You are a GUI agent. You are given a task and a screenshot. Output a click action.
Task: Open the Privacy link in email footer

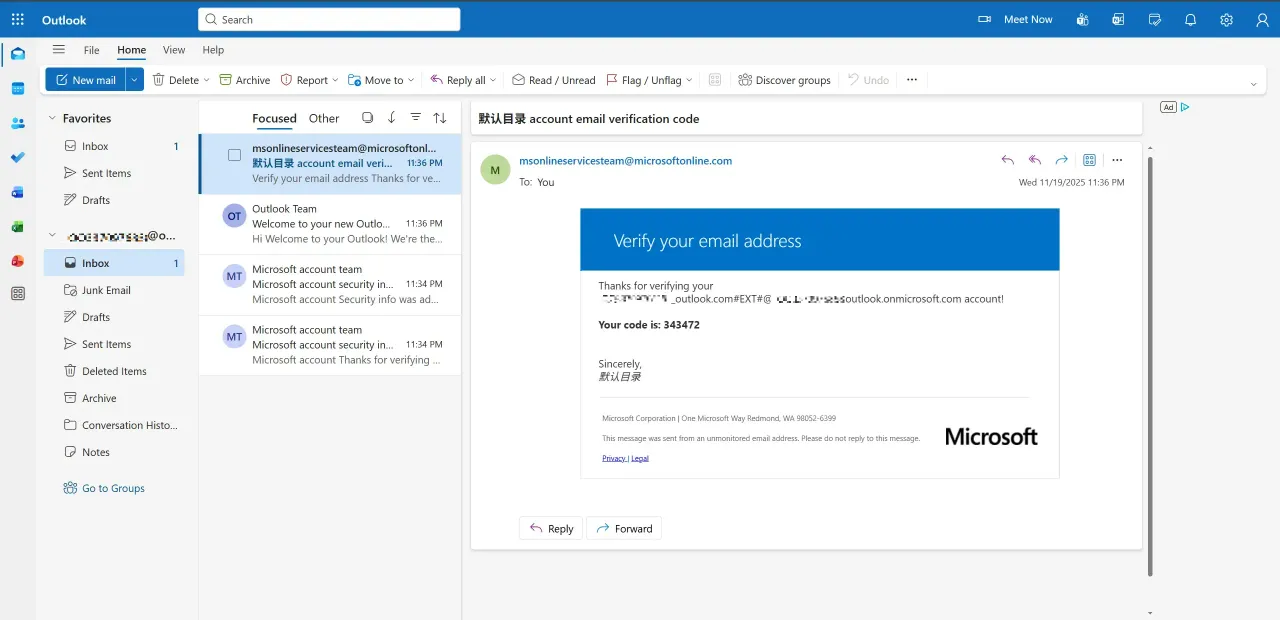614,458
